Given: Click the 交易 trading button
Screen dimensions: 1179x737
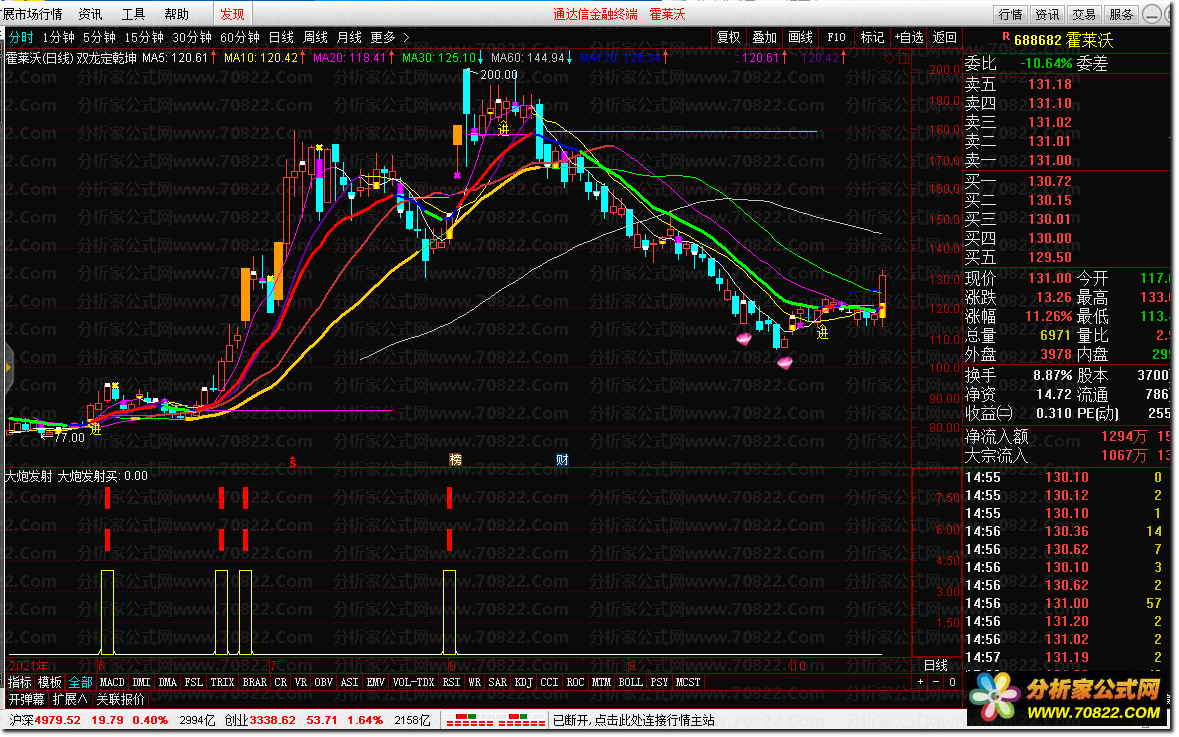Looking at the screenshot, I should (x=1084, y=14).
